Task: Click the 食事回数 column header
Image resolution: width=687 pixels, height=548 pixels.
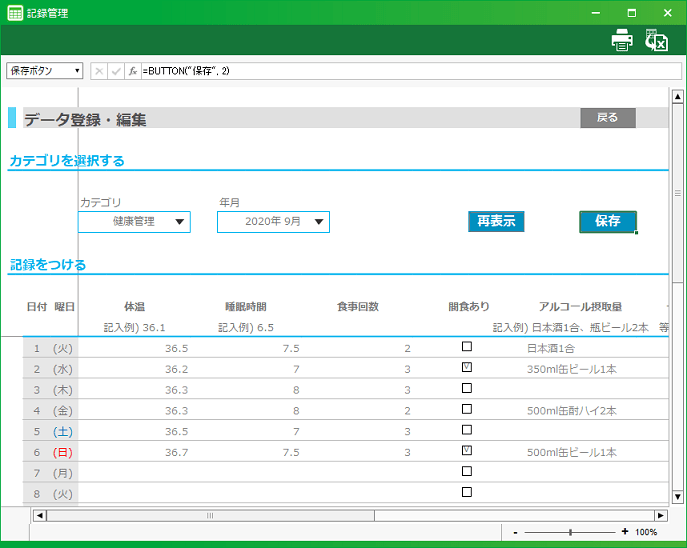Action: coord(358,307)
